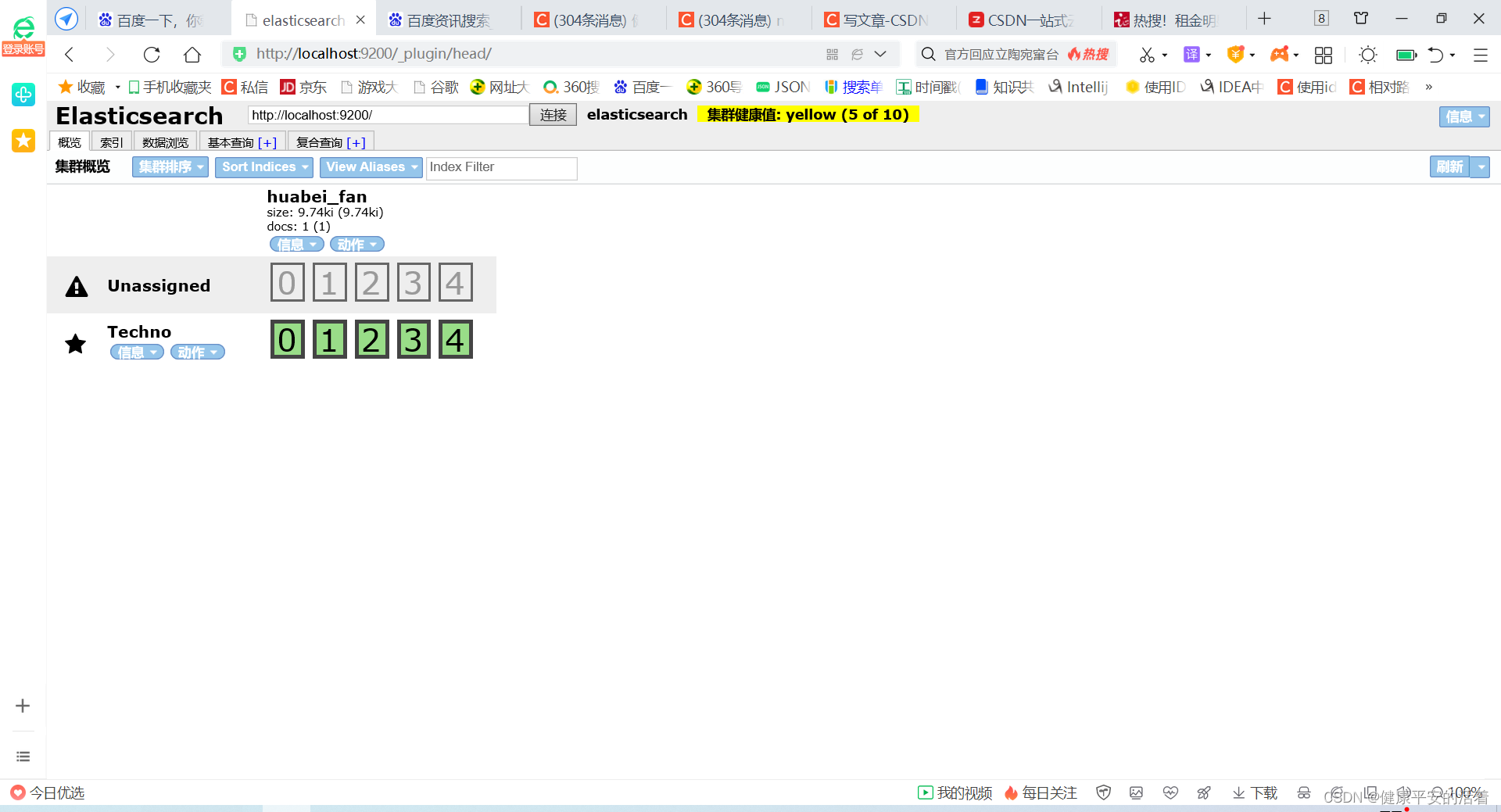Click the browser address bar
Viewport: 1501px width, 812px height.
[x=532, y=54]
